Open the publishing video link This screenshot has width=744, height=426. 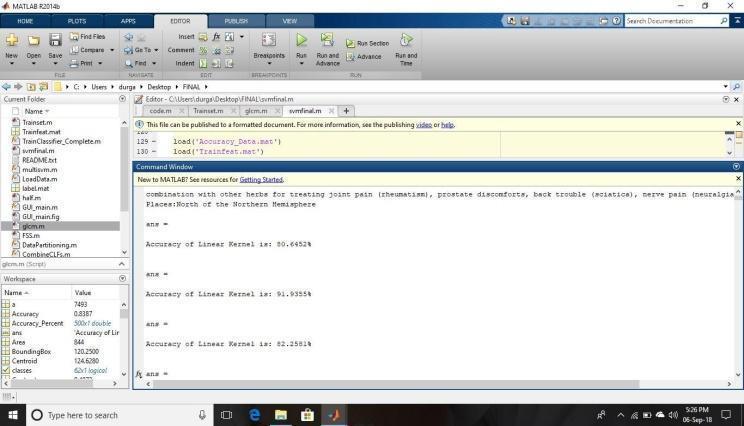pyautogui.click(x=424, y=125)
